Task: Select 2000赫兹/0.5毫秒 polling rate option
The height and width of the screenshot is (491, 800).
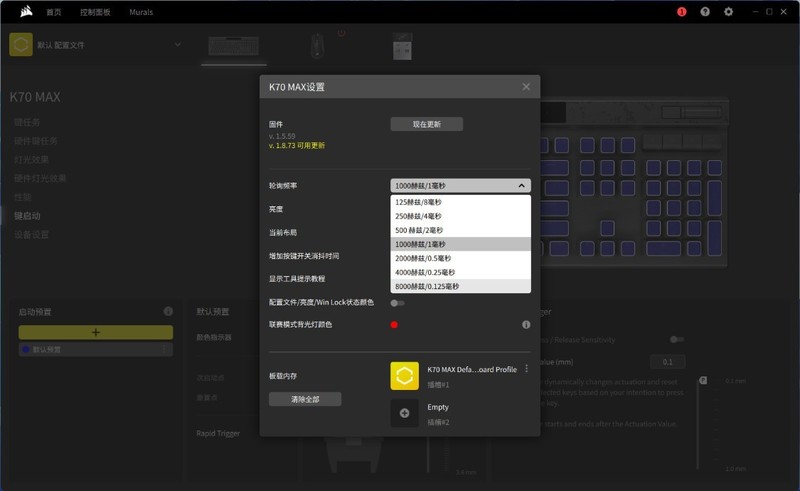Action: coord(460,258)
